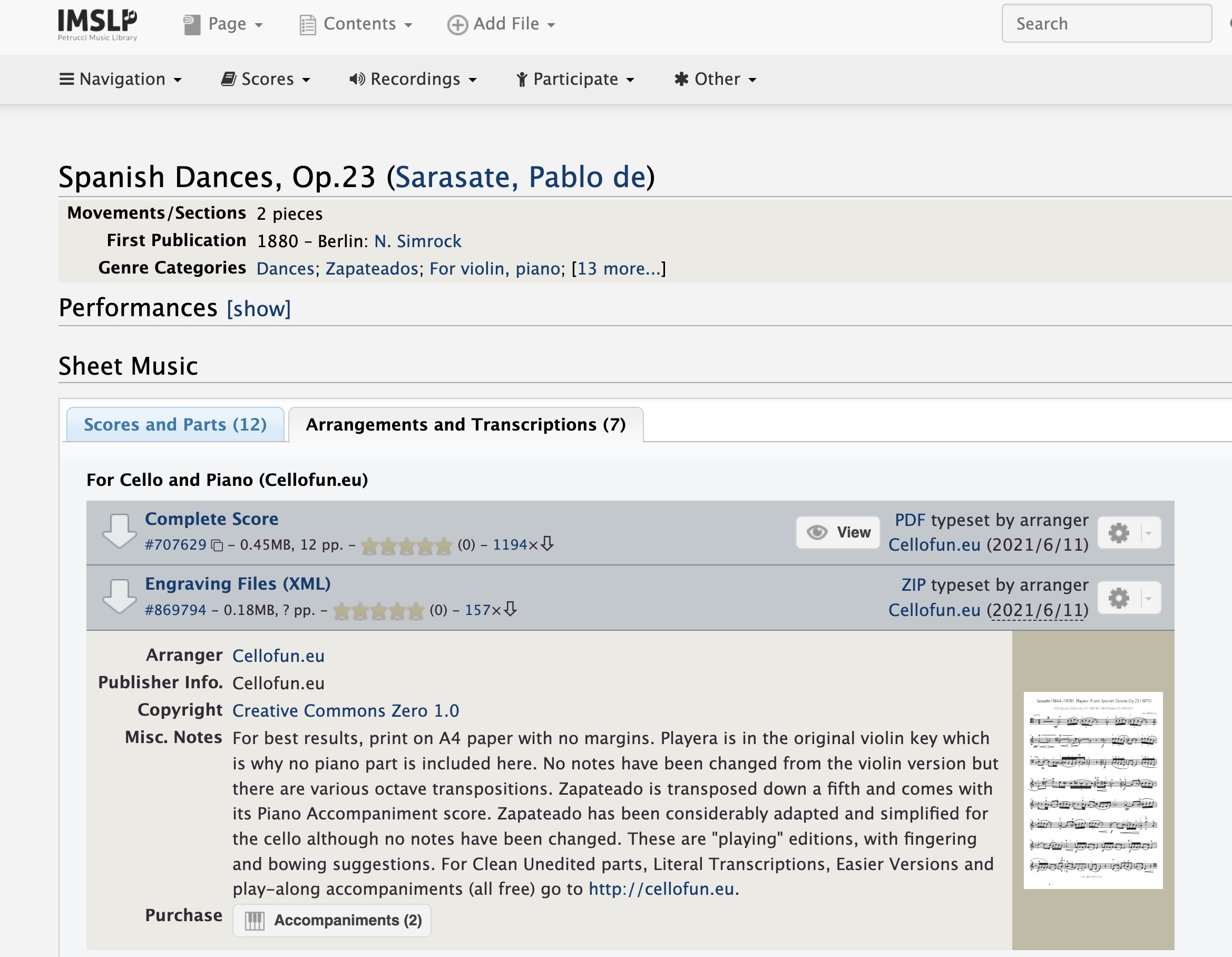Open dropdown caret next to Complete Score gear
The width and height of the screenshot is (1232, 957).
coord(1149,533)
